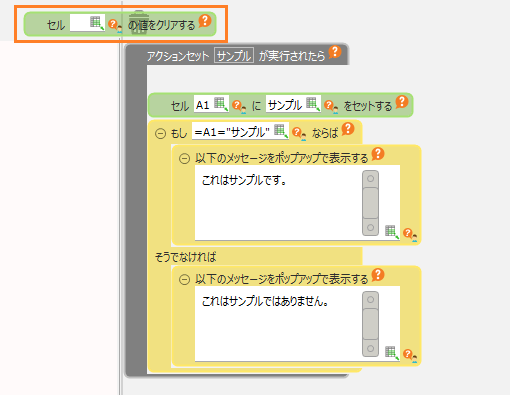Click cell picker icon in ではありません message box
510x395 pixels.
point(392,353)
